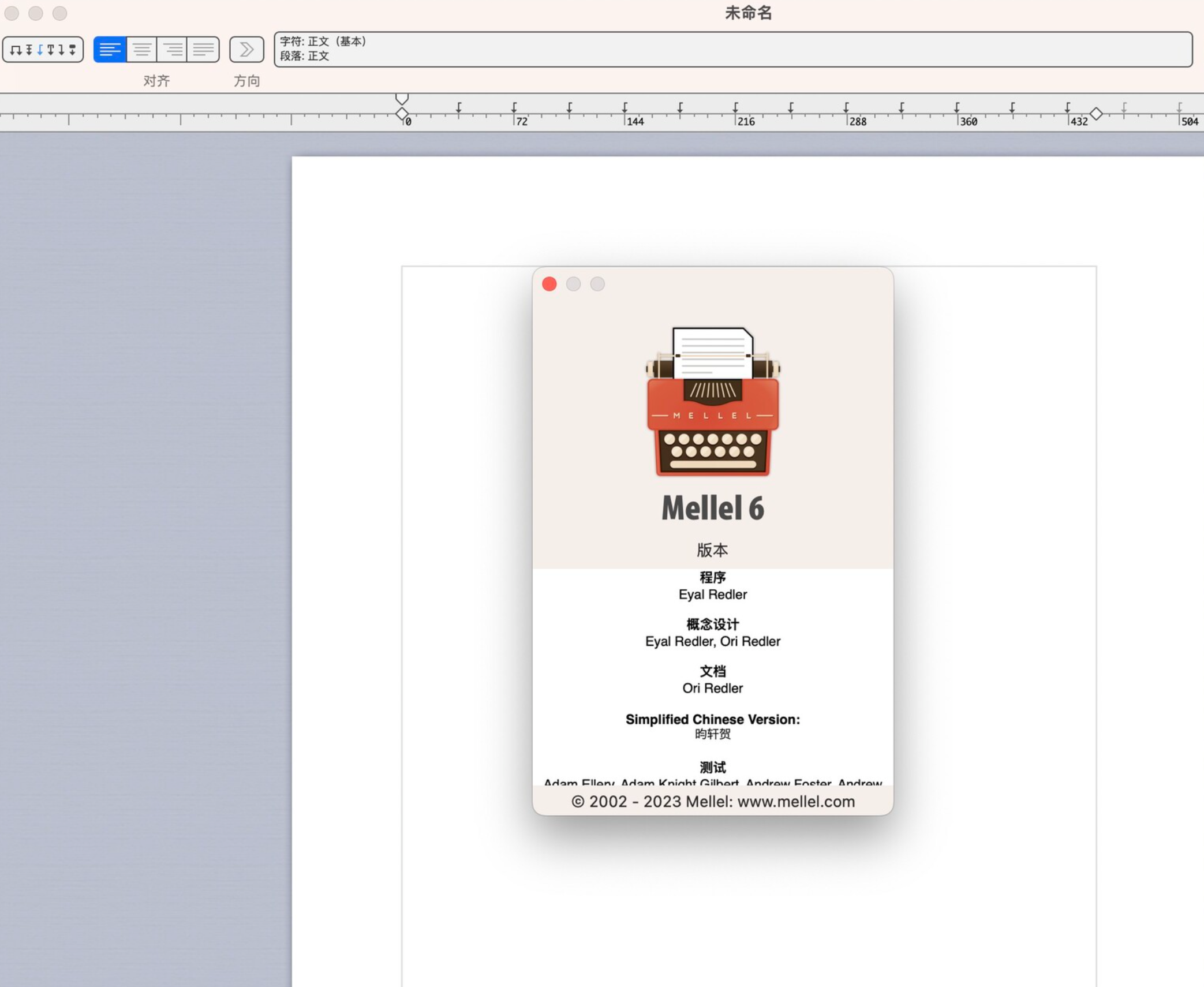This screenshot has width=1204, height=987.
Task: Click the first-line indent marker on ruler
Action: (402, 99)
